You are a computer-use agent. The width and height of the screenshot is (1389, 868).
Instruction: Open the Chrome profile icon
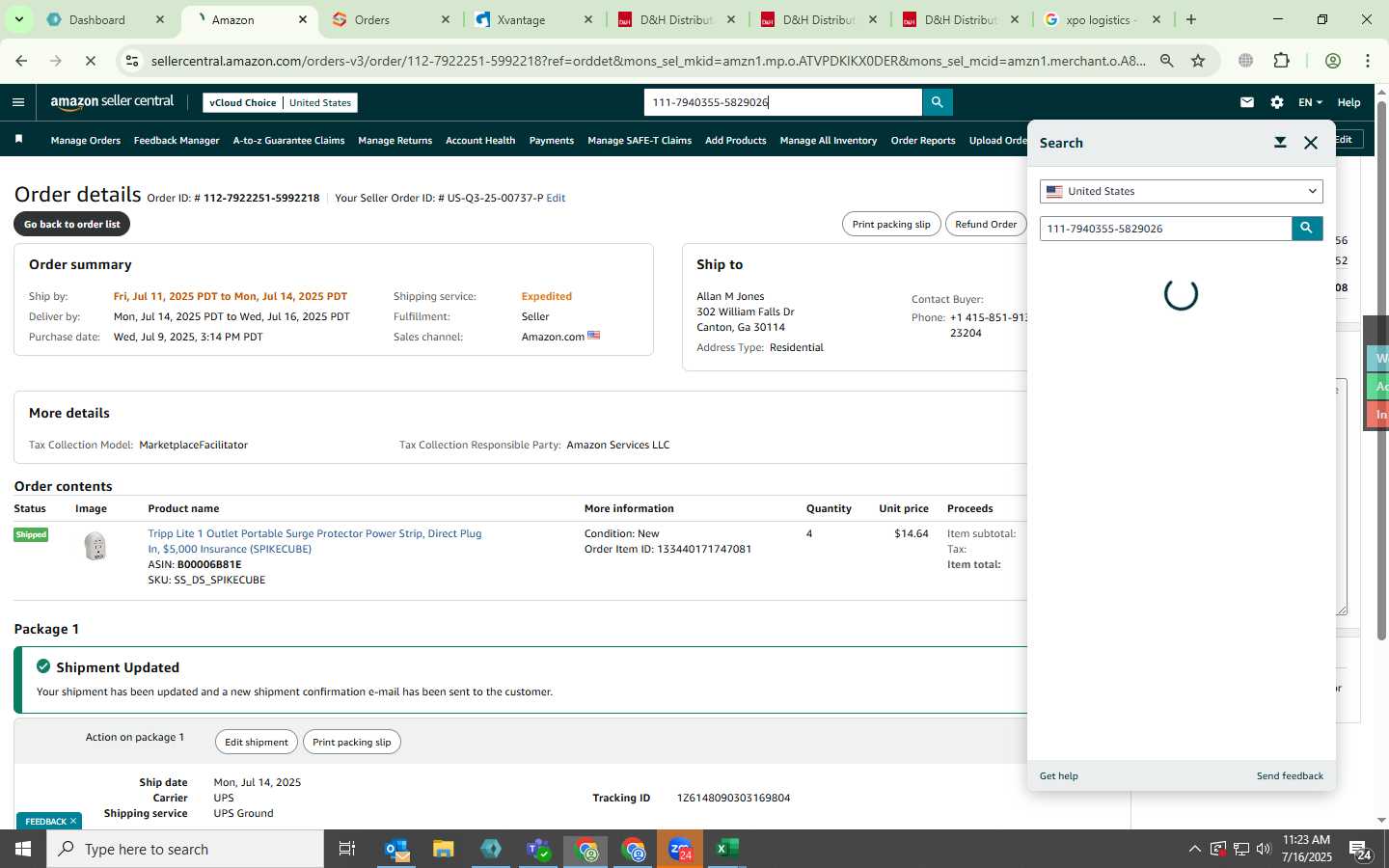[x=1333, y=61]
